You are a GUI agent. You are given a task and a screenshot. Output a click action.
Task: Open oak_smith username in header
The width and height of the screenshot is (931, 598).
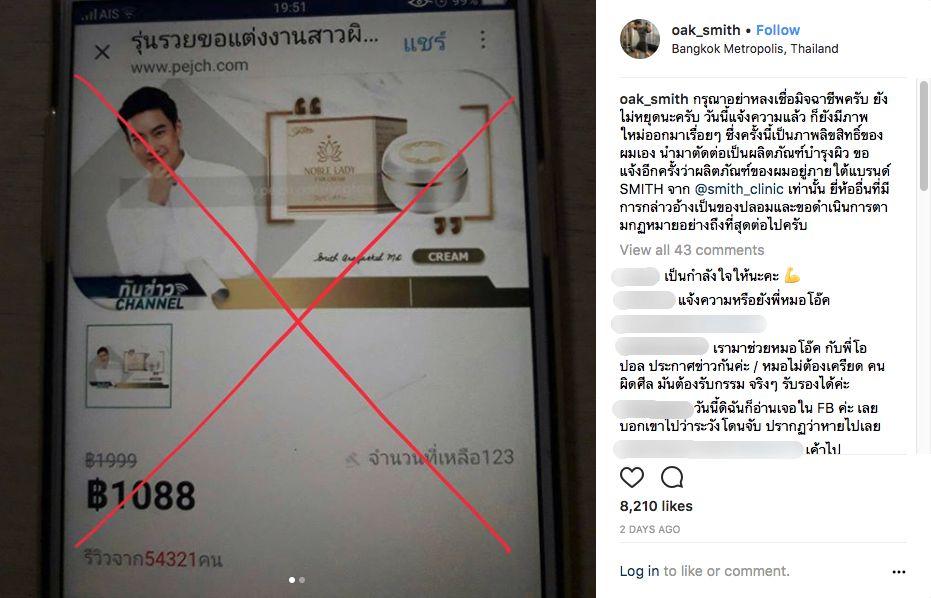pos(706,30)
